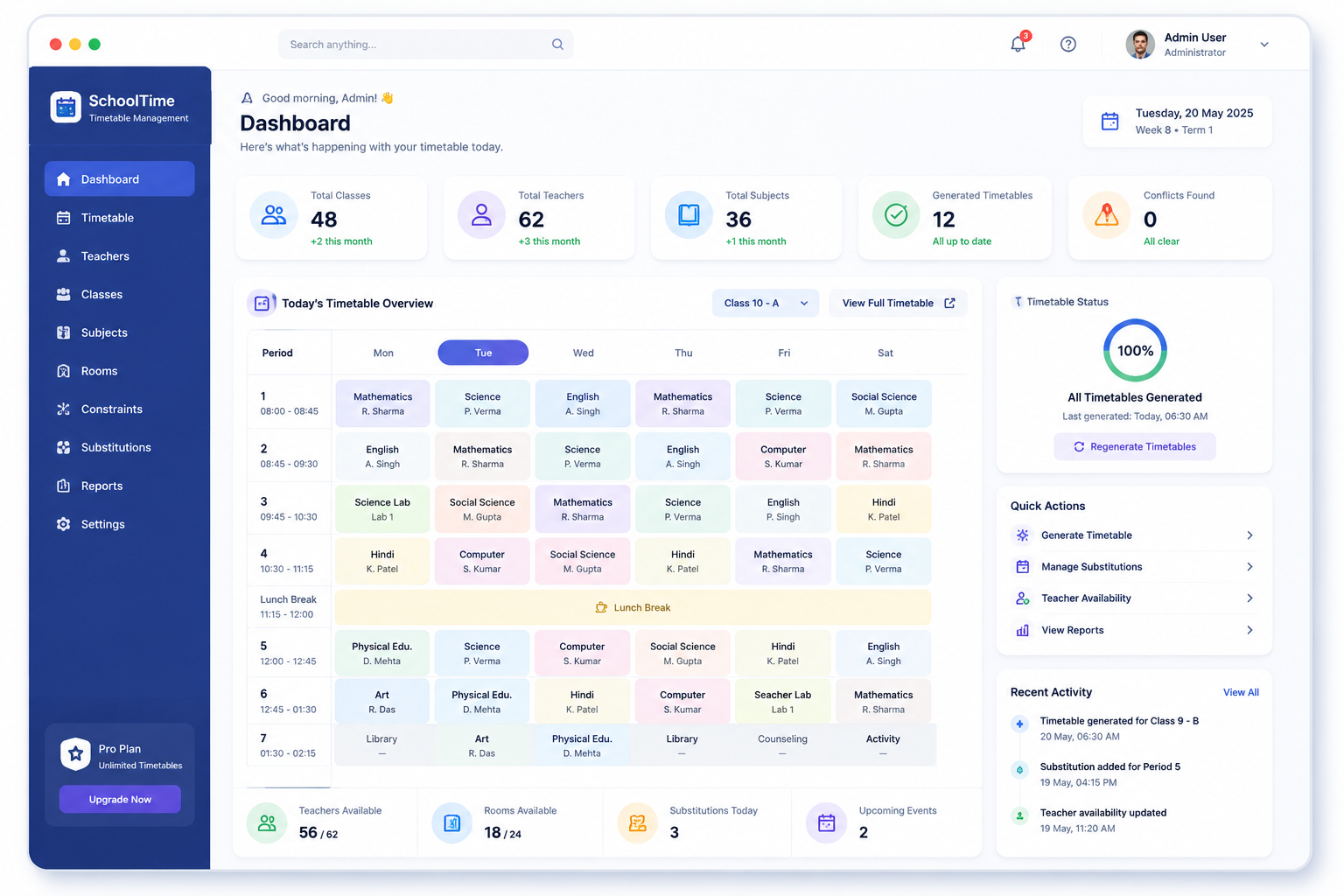Open Timetable in the sidebar

120,218
